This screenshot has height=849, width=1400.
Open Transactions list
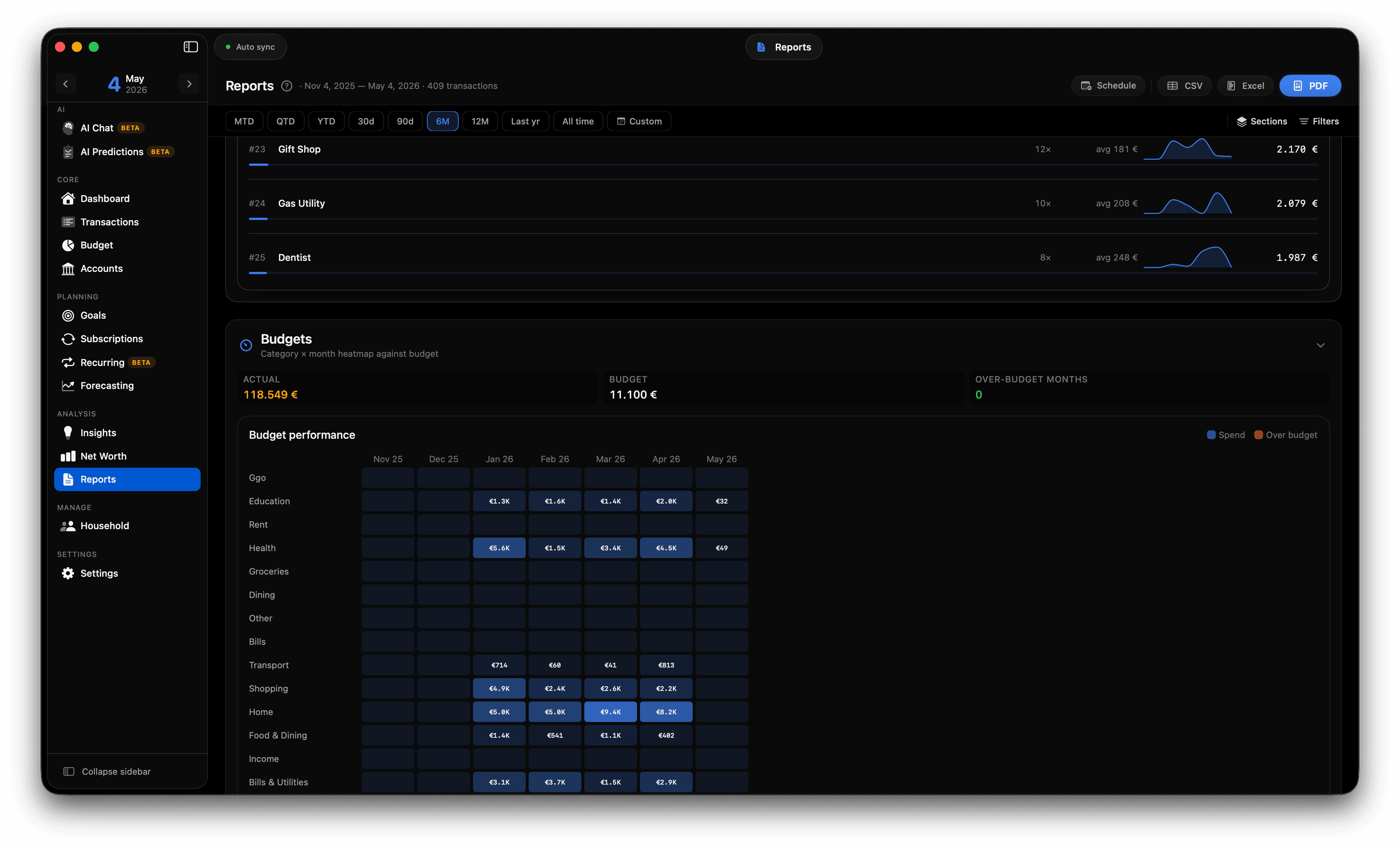(x=127, y=221)
